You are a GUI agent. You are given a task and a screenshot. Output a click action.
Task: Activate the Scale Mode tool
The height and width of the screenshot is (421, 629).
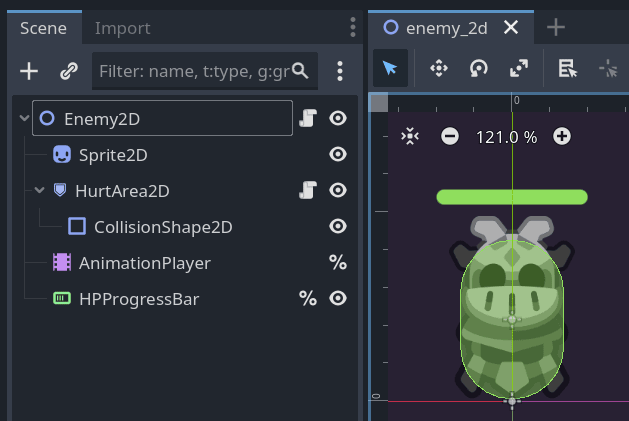click(x=519, y=68)
